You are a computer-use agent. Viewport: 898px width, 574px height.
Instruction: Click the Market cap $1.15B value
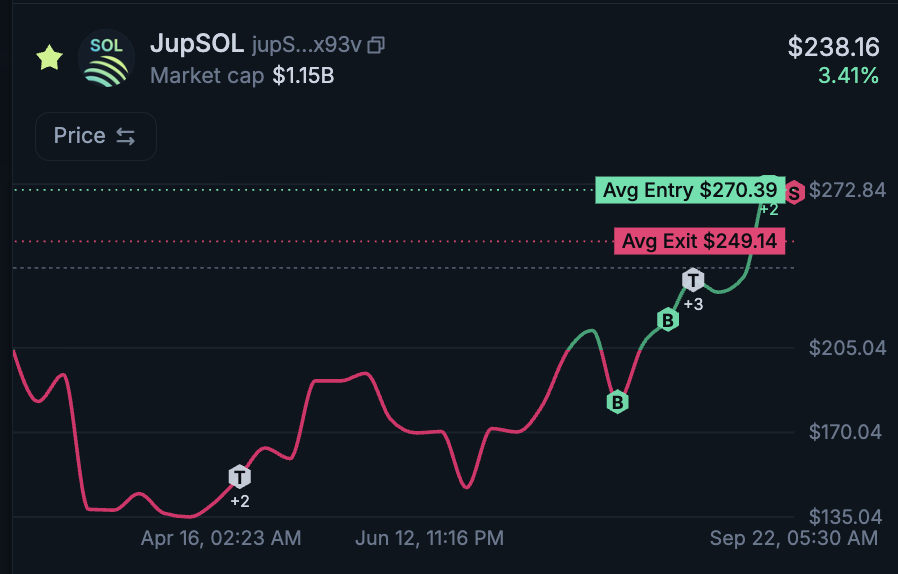tap(303, 75)
